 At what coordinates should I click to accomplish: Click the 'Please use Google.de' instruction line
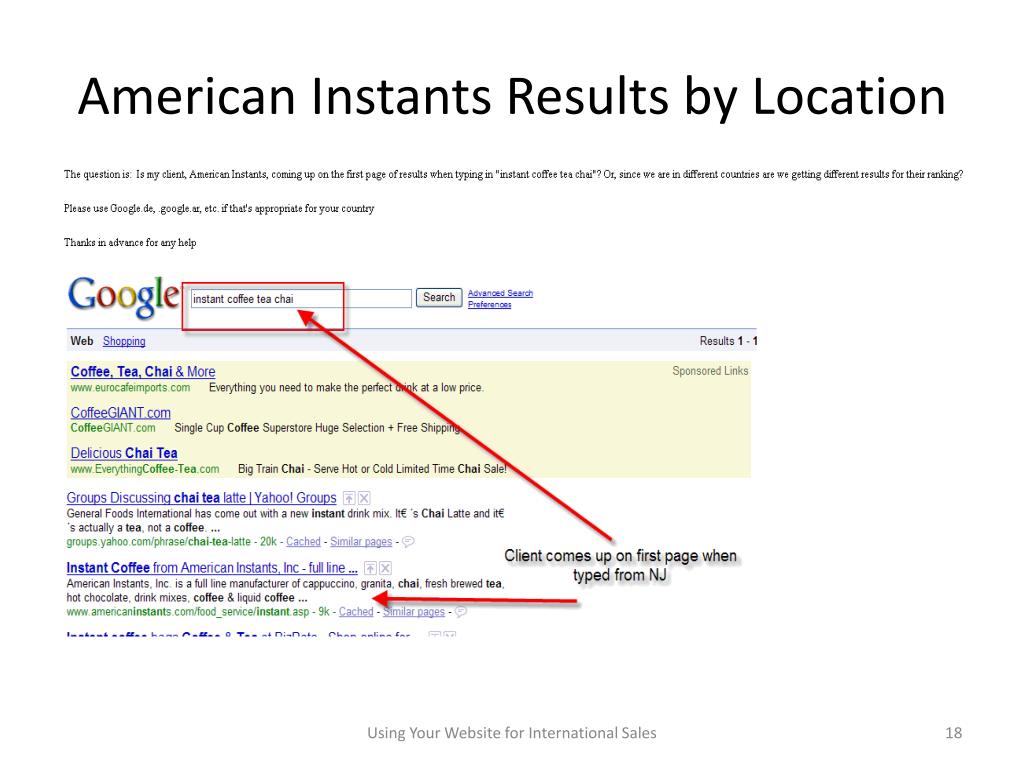click(x=219, y=208)
